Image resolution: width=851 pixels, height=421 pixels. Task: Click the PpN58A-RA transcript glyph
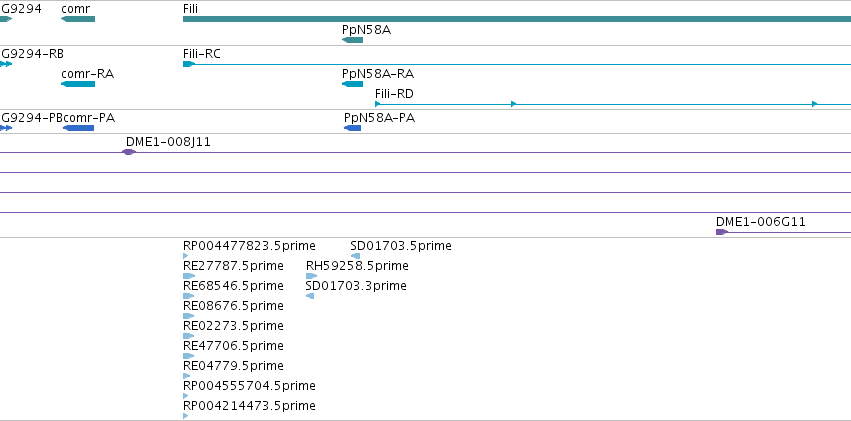point(352,84)
